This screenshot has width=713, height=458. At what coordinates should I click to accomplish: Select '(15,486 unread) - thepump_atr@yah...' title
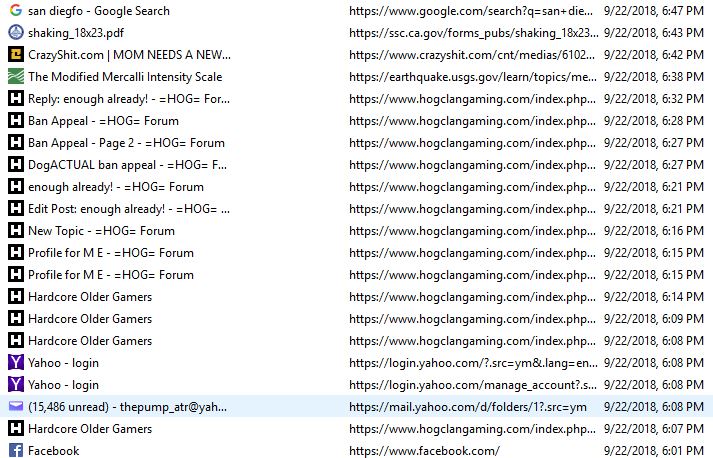tap(127, 407)
